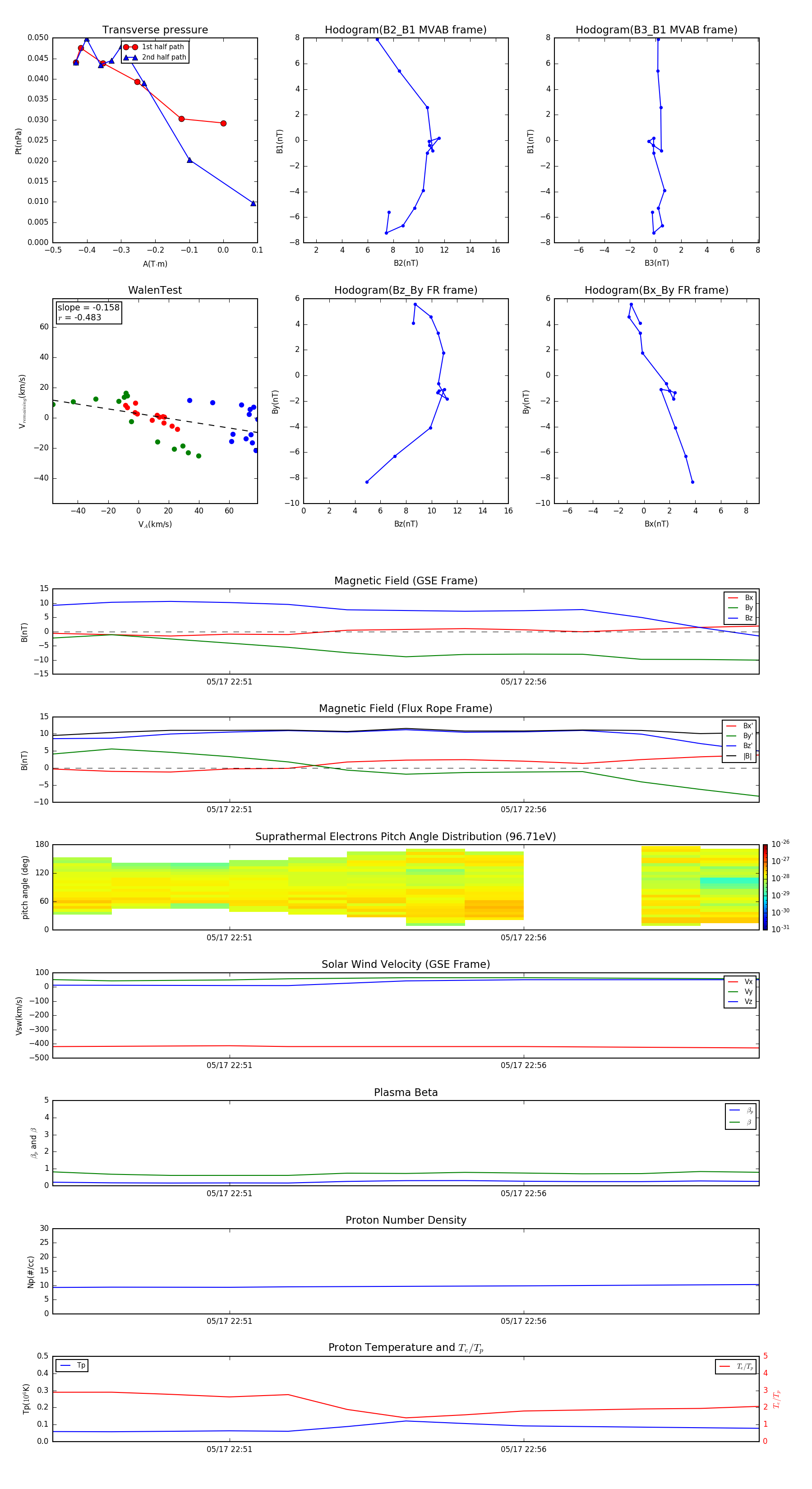This screenshot has width=812, height=1489.
Task: Click the pitch angle color bar scale
Action: tap(765, 887)
